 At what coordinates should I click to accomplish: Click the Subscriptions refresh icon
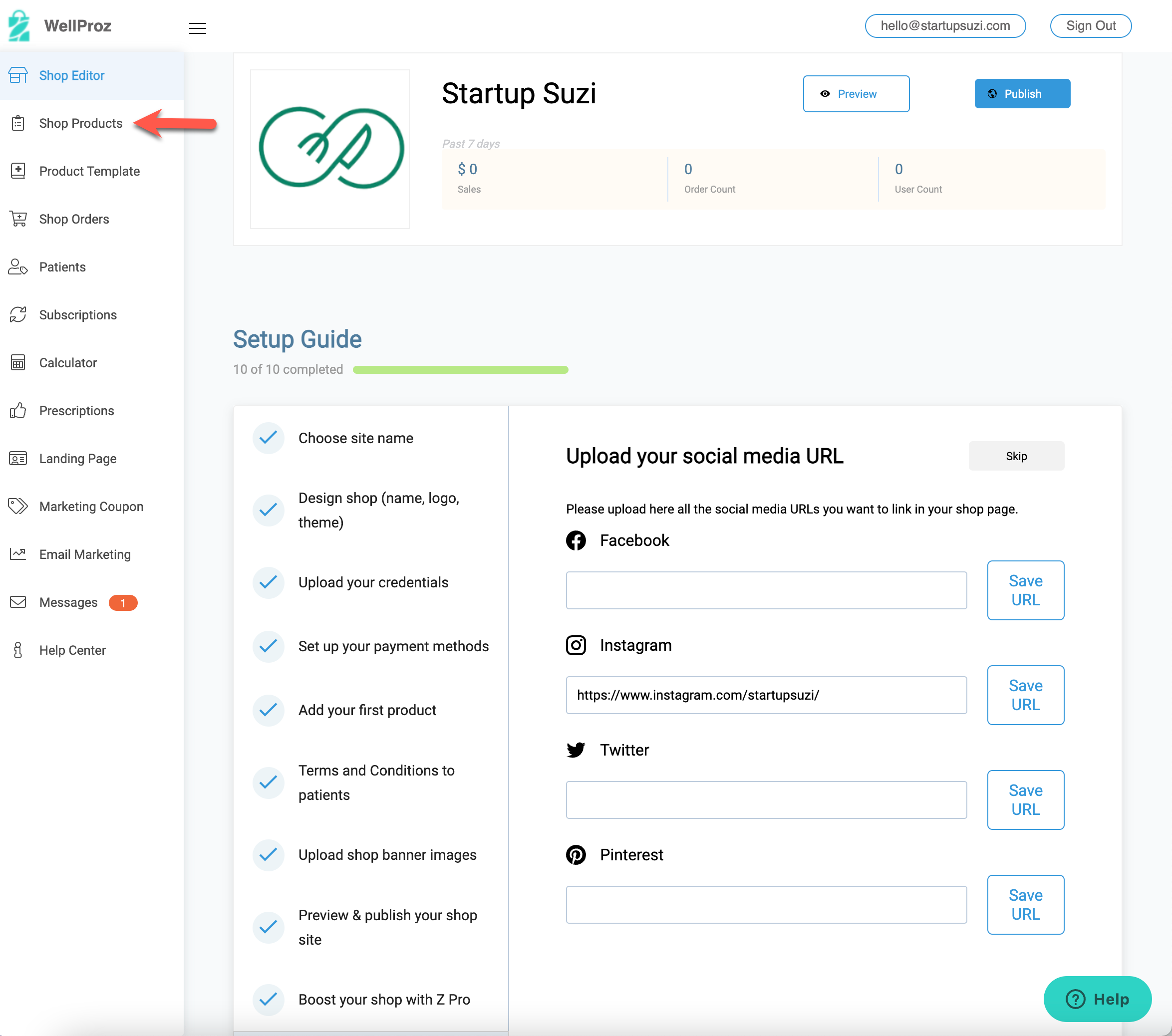tap(18, 315)
